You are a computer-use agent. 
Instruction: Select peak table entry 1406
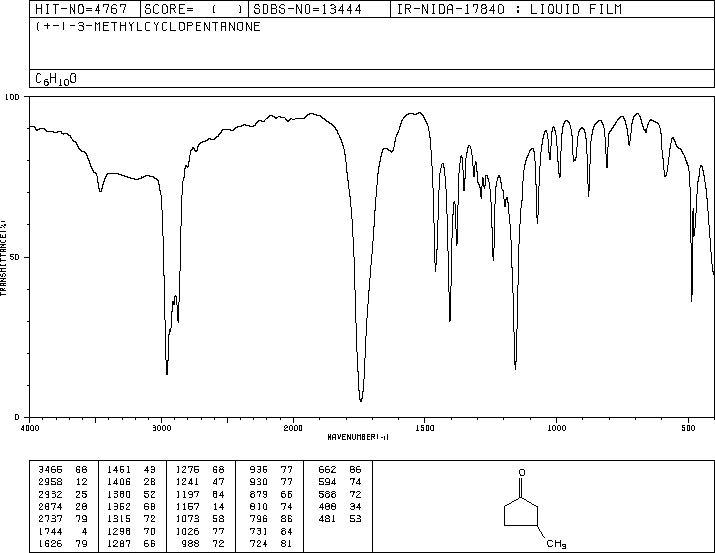coord(119,482)
